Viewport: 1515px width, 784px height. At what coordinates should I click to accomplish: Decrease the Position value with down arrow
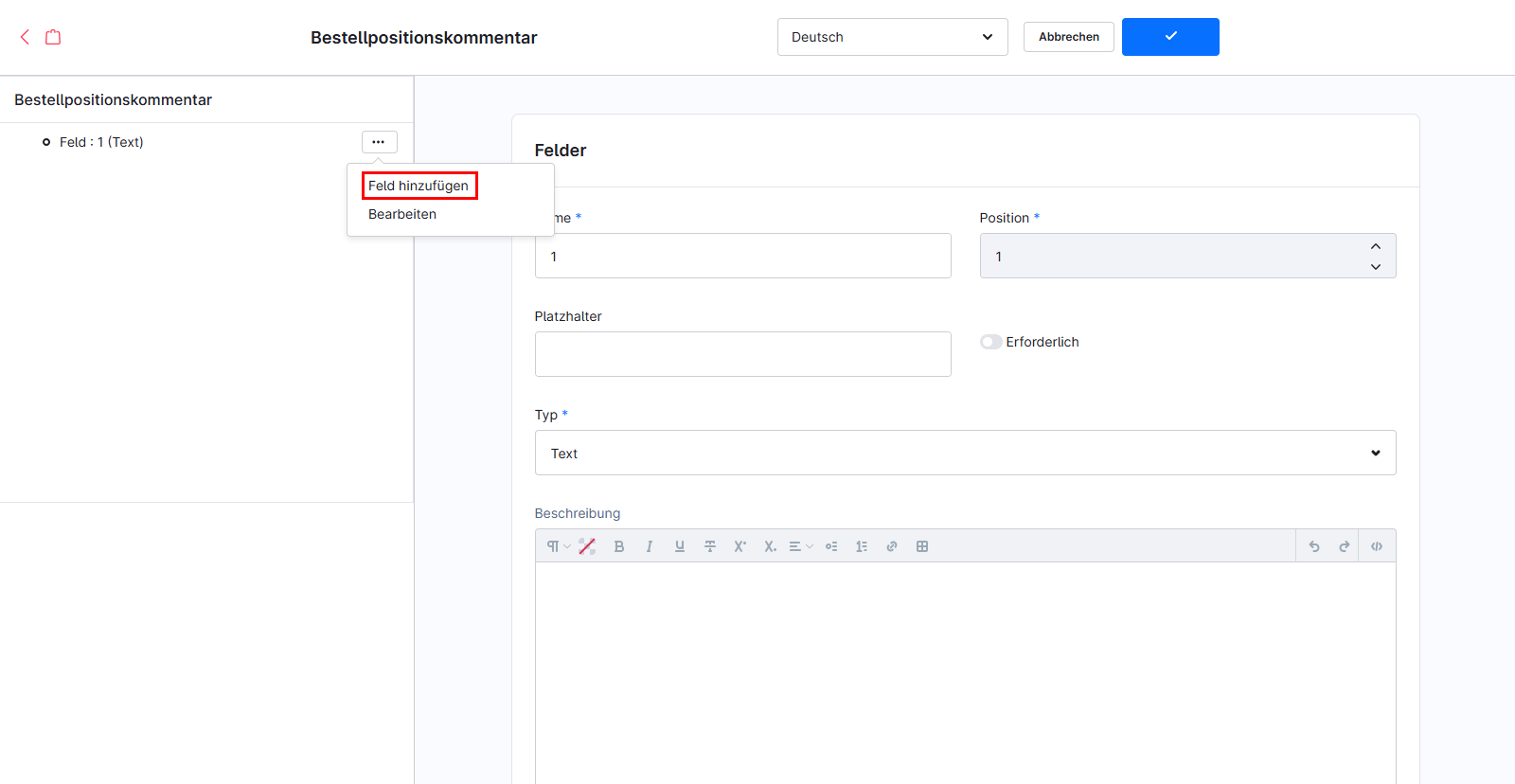click(1376, 267)
